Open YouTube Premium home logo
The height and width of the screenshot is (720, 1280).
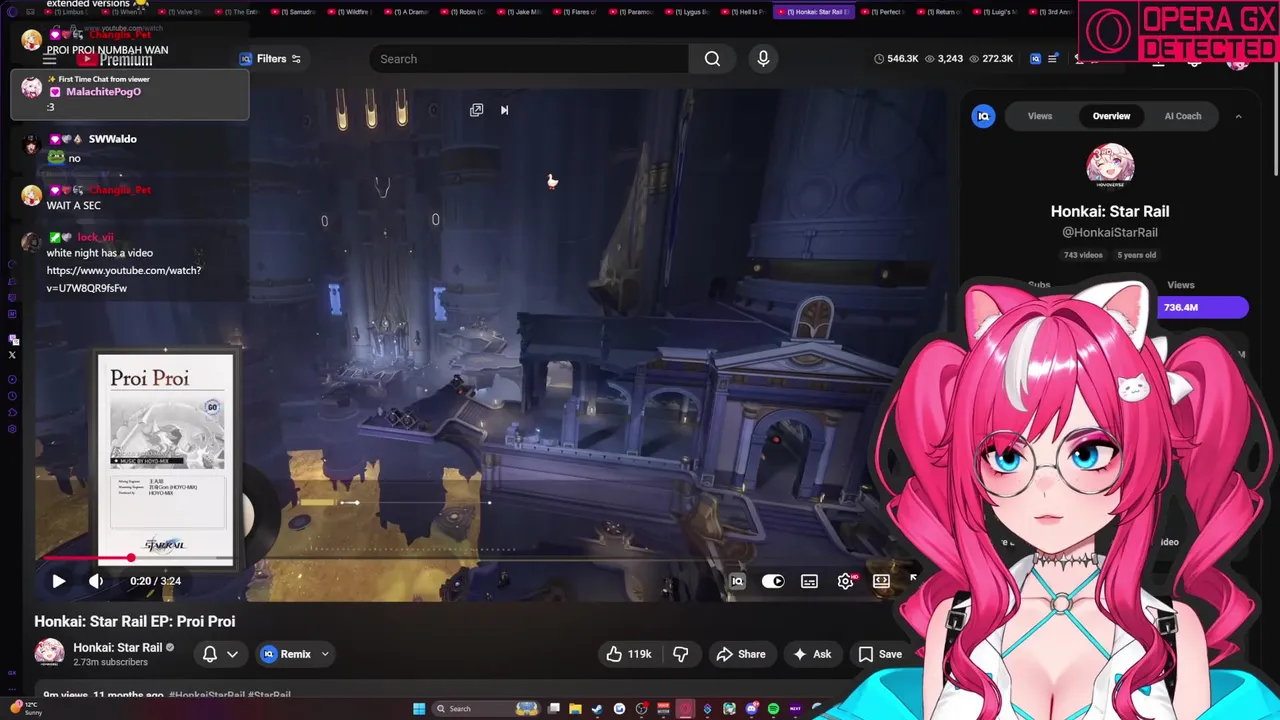pyautogui.click(x=114, y=60)
